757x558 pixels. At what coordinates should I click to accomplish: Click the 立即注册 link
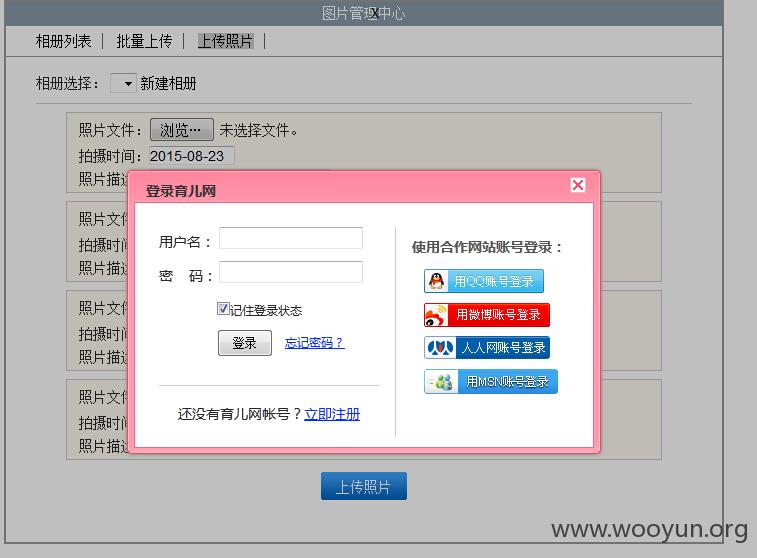pos(332,414)
